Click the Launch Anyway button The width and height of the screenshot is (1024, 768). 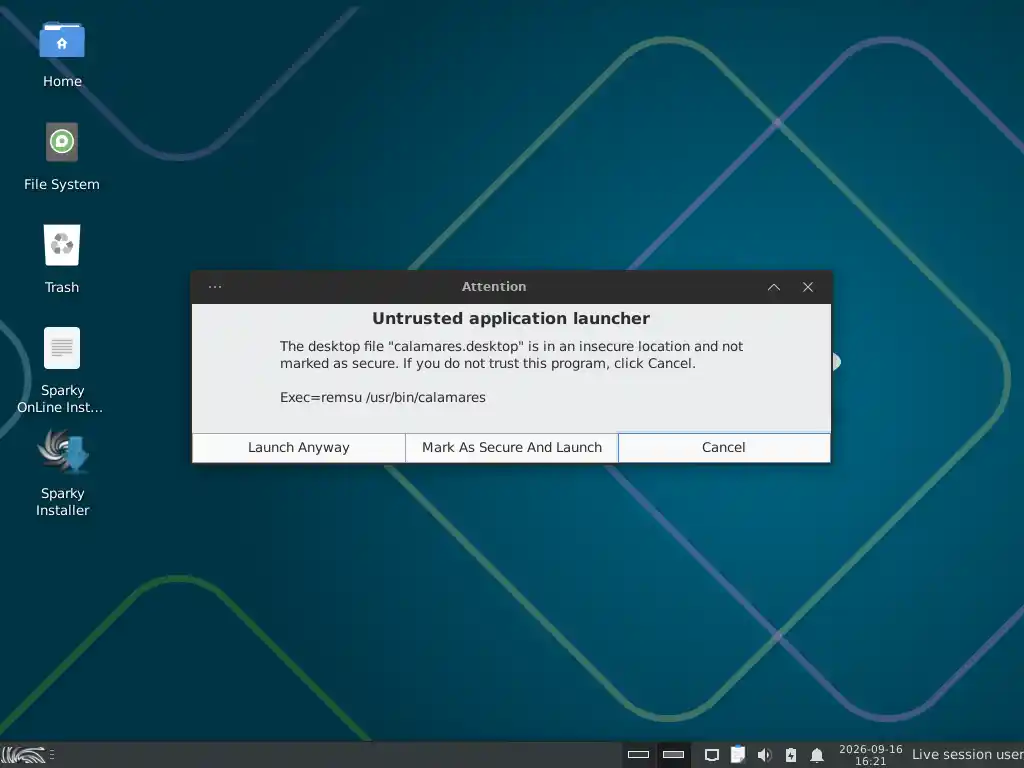coord(298,447)
